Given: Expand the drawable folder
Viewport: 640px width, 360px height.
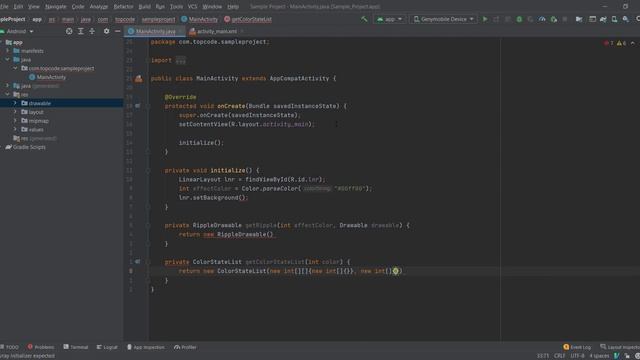Looking at the screenshot, I should pyautogui.click(x=15, y=103).
